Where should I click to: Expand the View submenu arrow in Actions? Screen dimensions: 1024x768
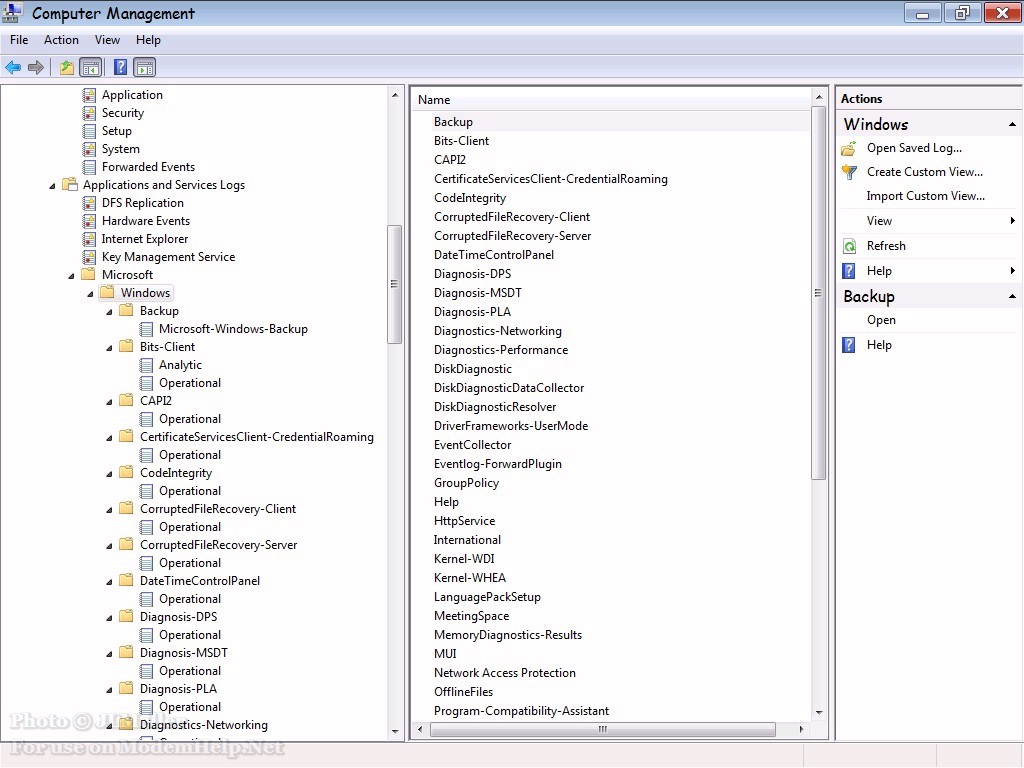click(1012, 221)
